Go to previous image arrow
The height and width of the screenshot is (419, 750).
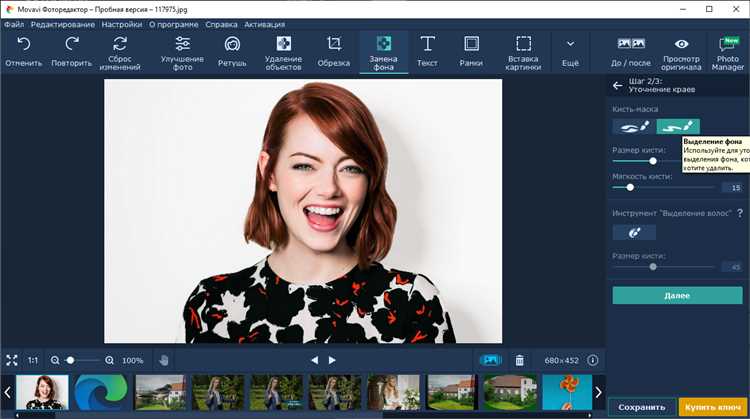(314, 360)
